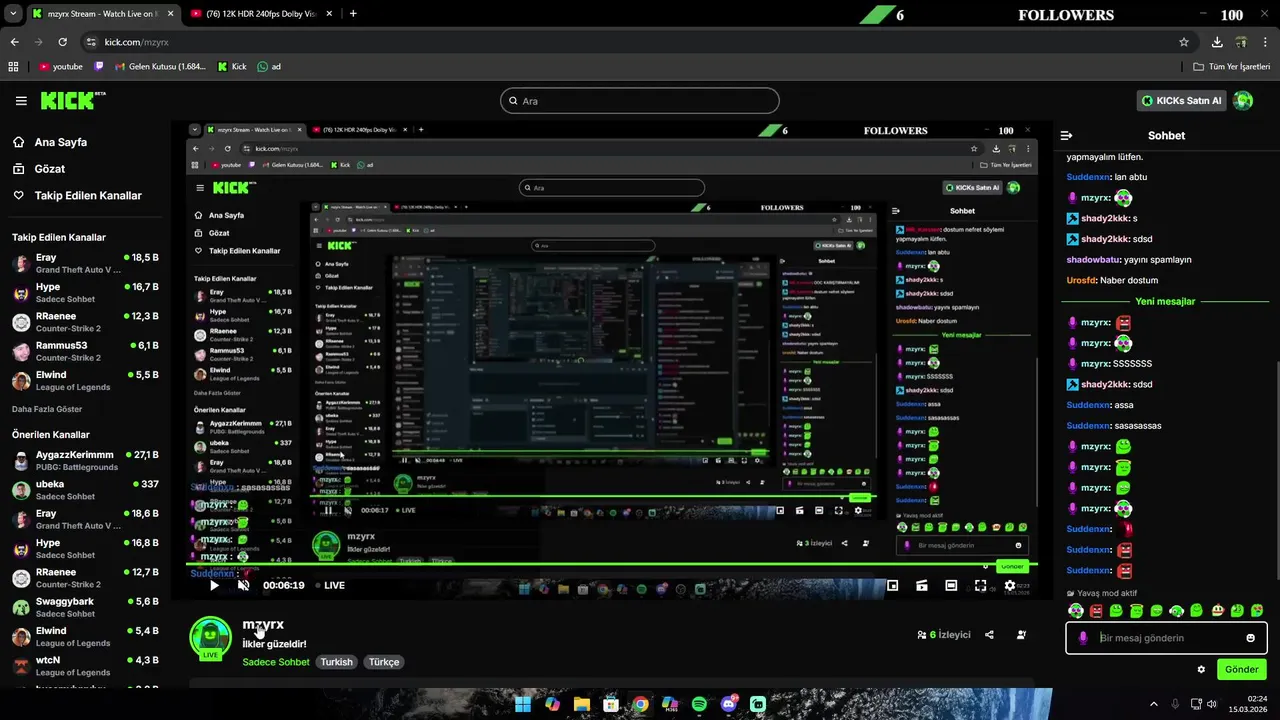Open Takip Edilen Kanallar followed channels
Viewport: 1280px width, 720px height.
tap(77, 196)
